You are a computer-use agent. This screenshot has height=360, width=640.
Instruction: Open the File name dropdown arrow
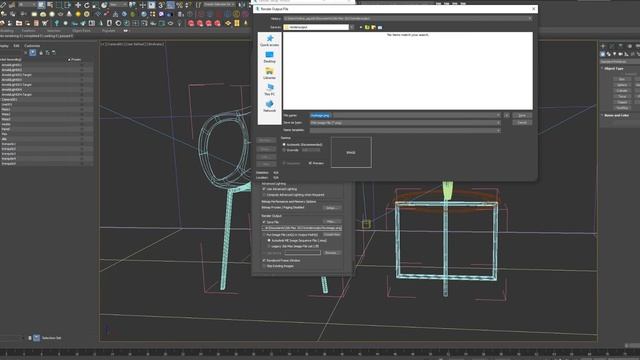click(498, 116)
